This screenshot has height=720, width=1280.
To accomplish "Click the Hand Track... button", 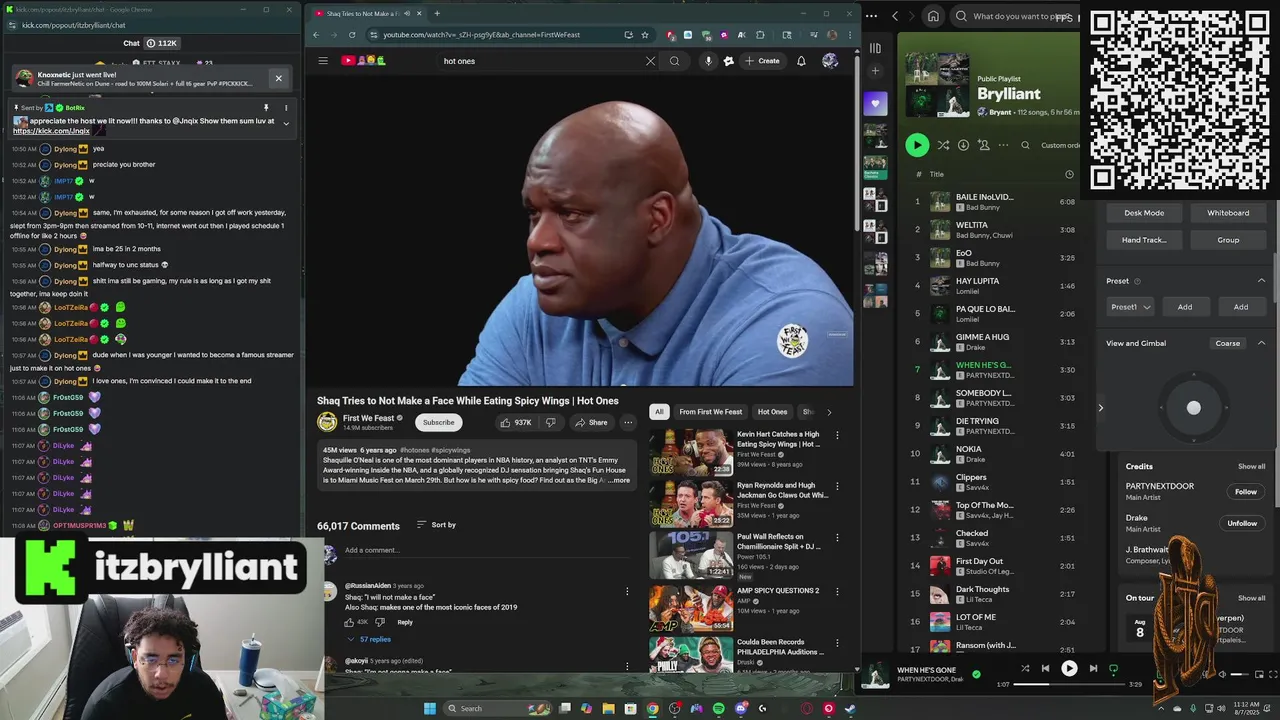I will 1144,240.
